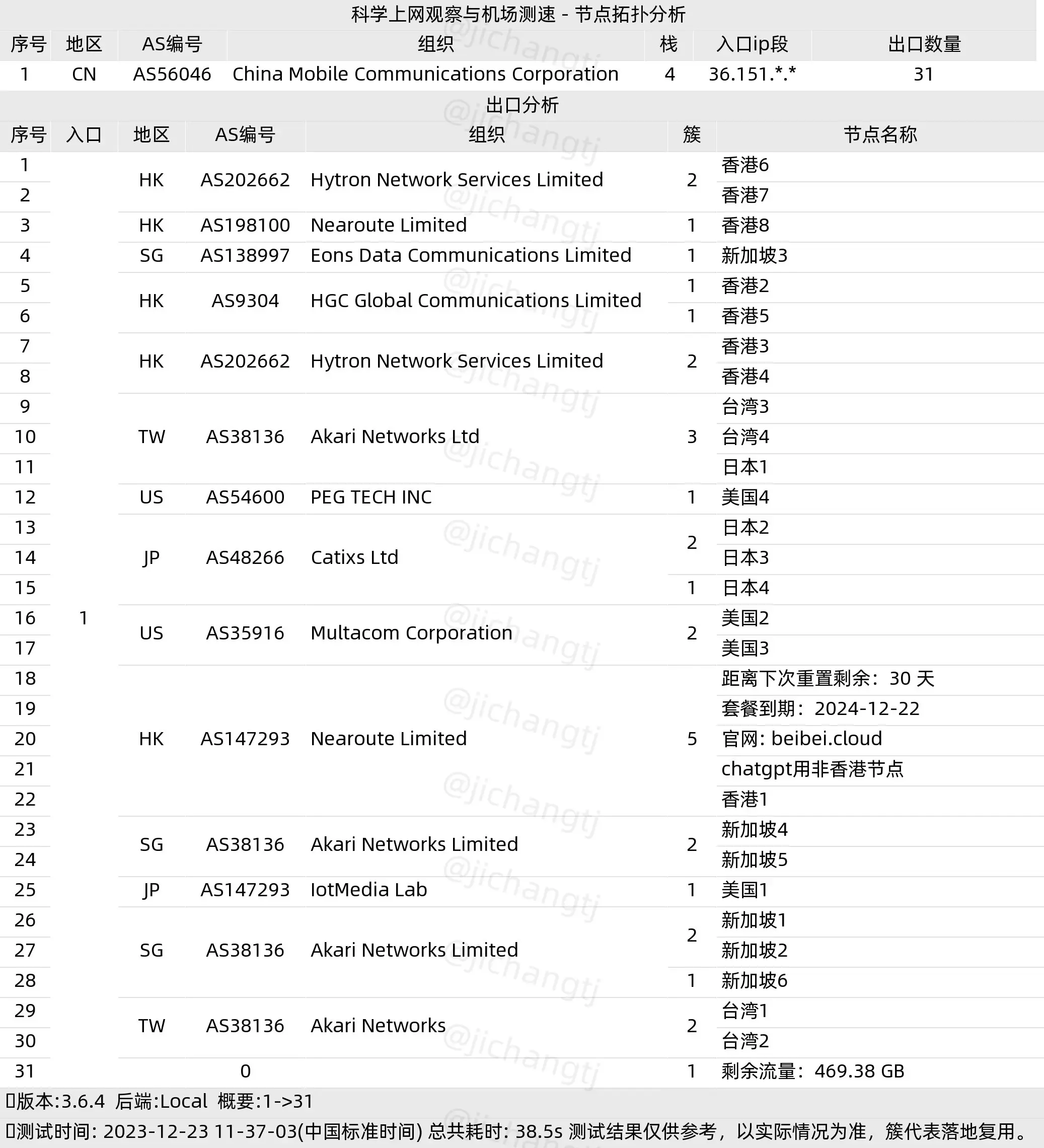Select node name 日本4
The width and height of the screenshot is (1044, 1148).
pyautogui.click(x=745, y=588)
